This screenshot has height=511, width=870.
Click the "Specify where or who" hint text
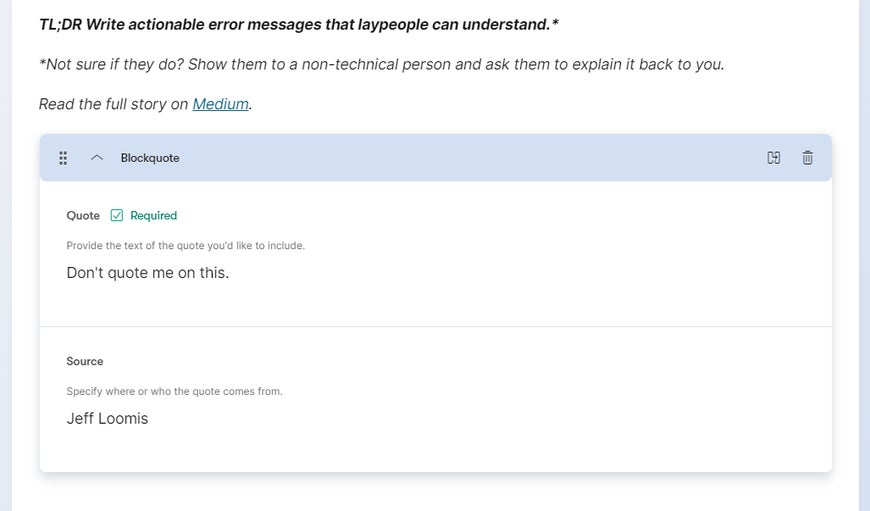[174, 391]
